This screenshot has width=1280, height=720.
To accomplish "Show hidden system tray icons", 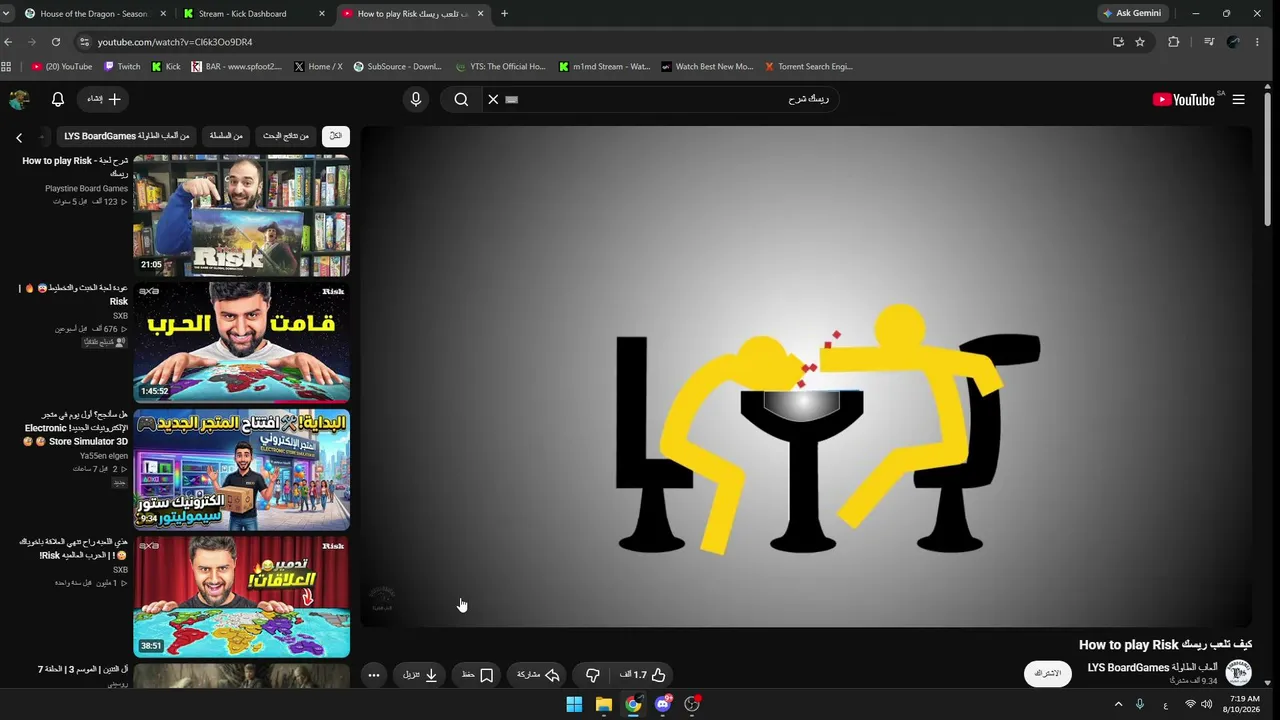I will [x=1118, y=704].
